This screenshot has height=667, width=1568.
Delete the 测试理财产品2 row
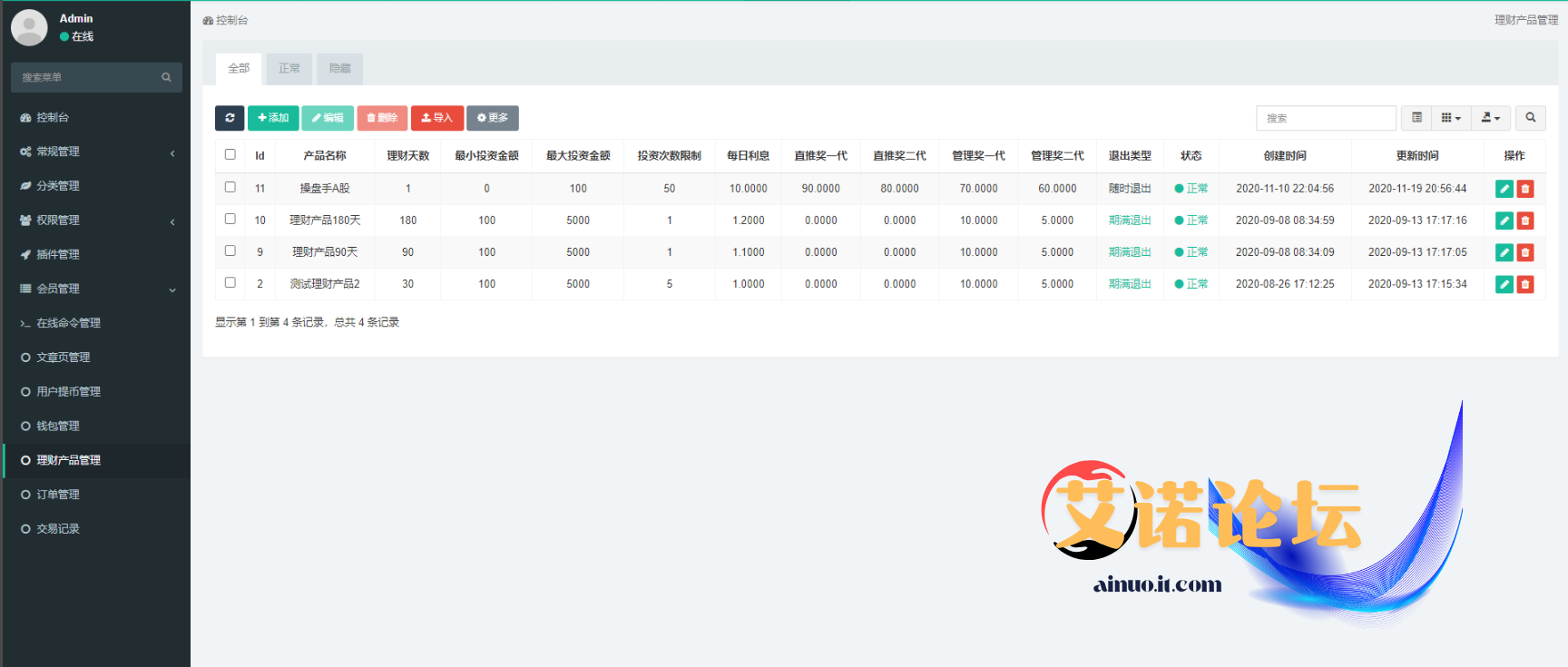click(1525, 284)
